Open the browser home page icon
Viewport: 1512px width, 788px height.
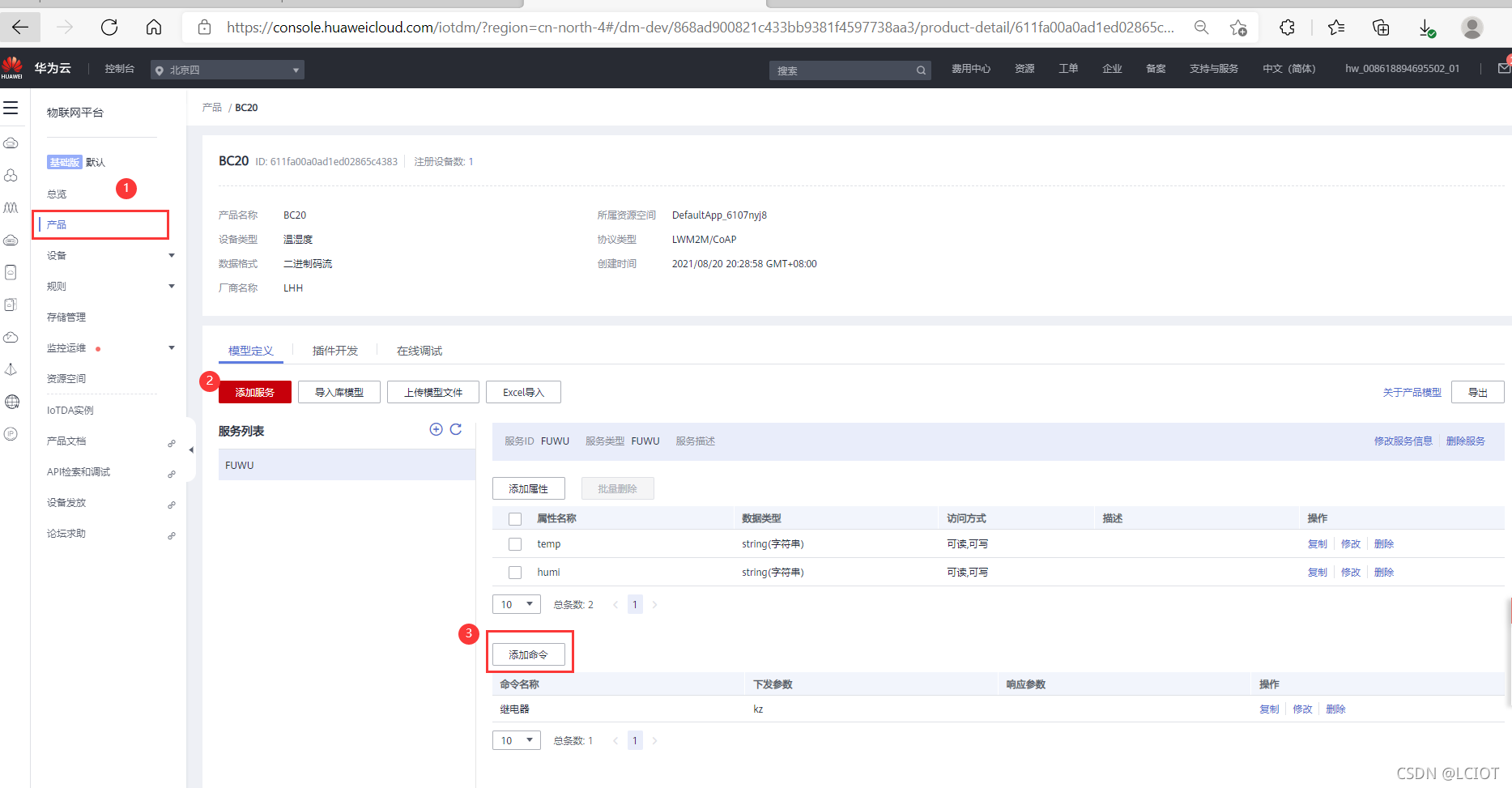tap(154, 28)
